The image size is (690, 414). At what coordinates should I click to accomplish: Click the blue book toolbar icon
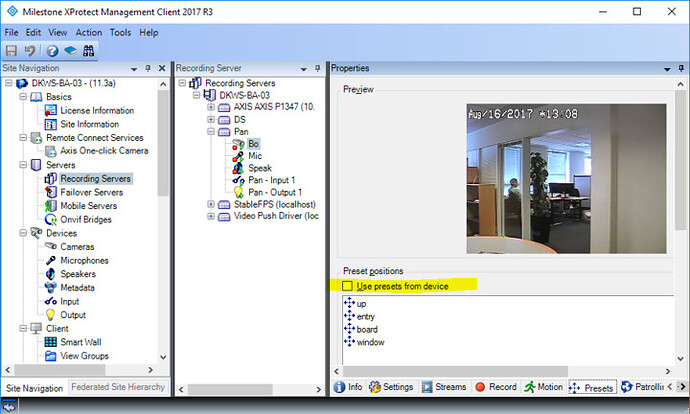[x=70, y=51]
